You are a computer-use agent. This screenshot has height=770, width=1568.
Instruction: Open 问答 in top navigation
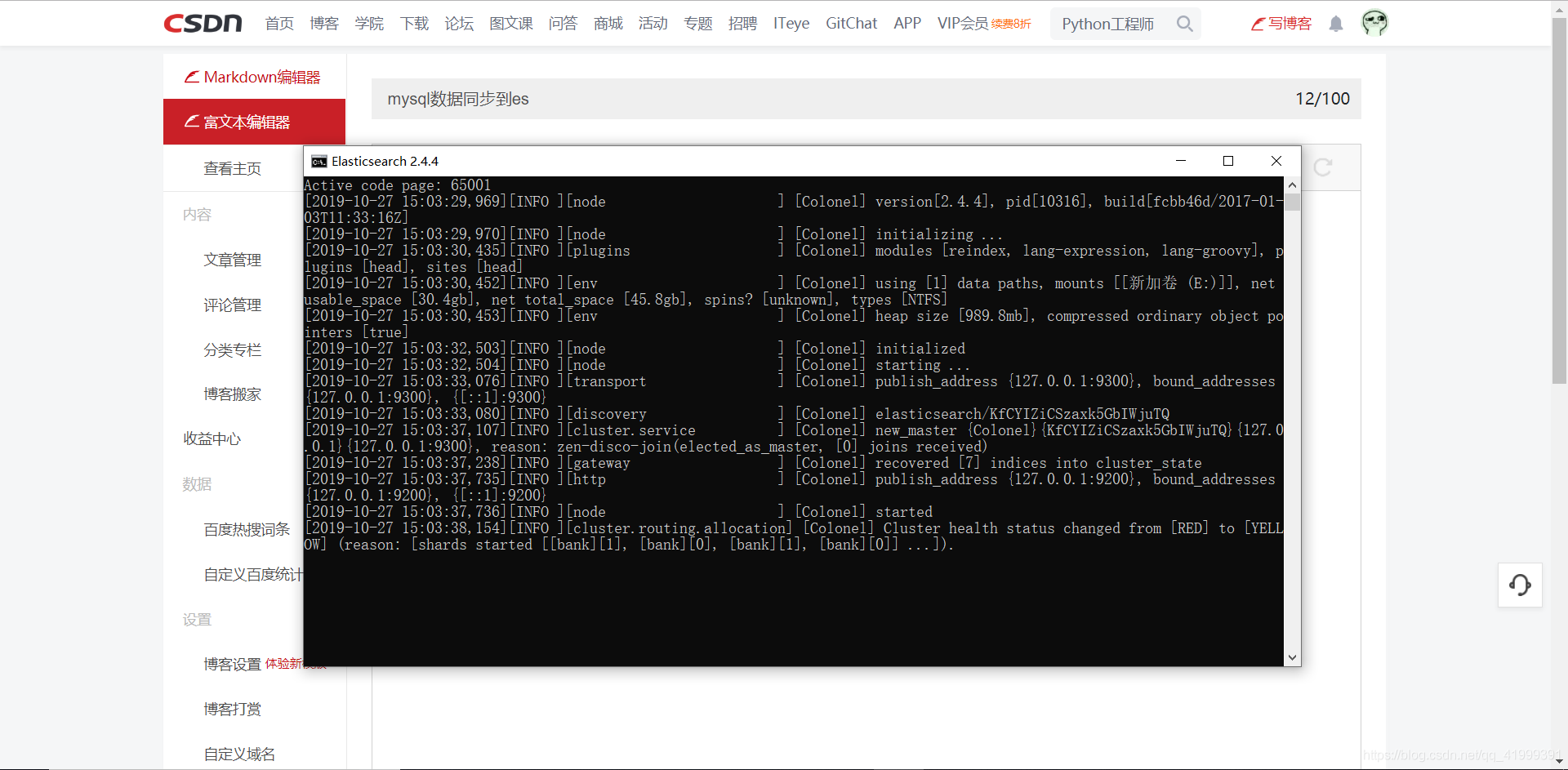click(563, 24)
